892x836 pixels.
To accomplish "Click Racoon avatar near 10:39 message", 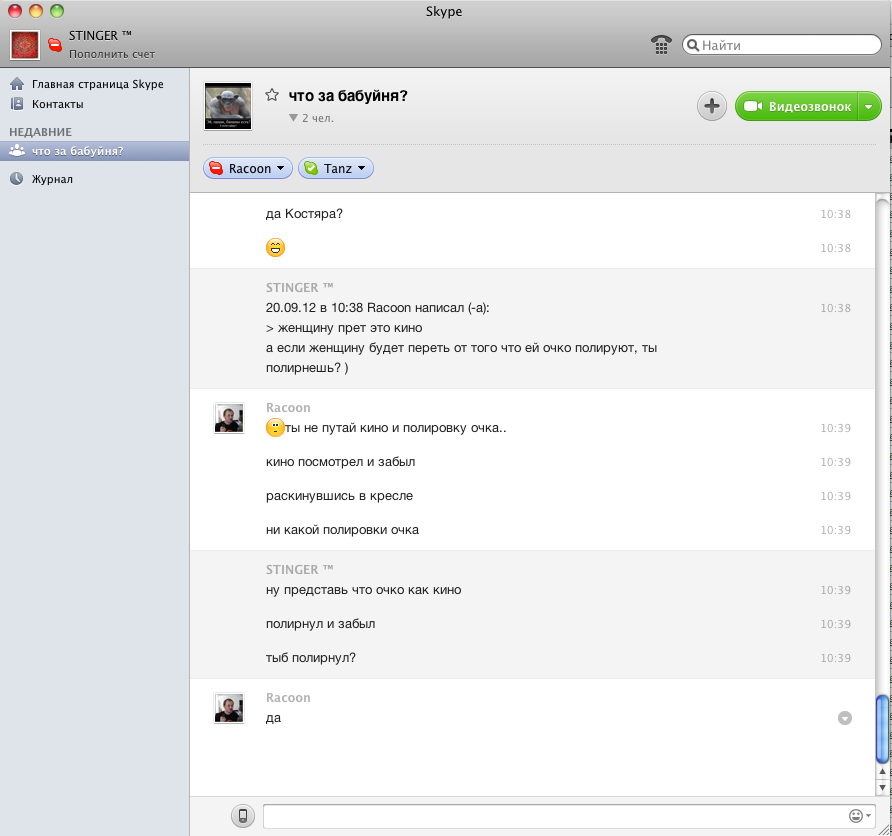I will [x=229, y=418].
